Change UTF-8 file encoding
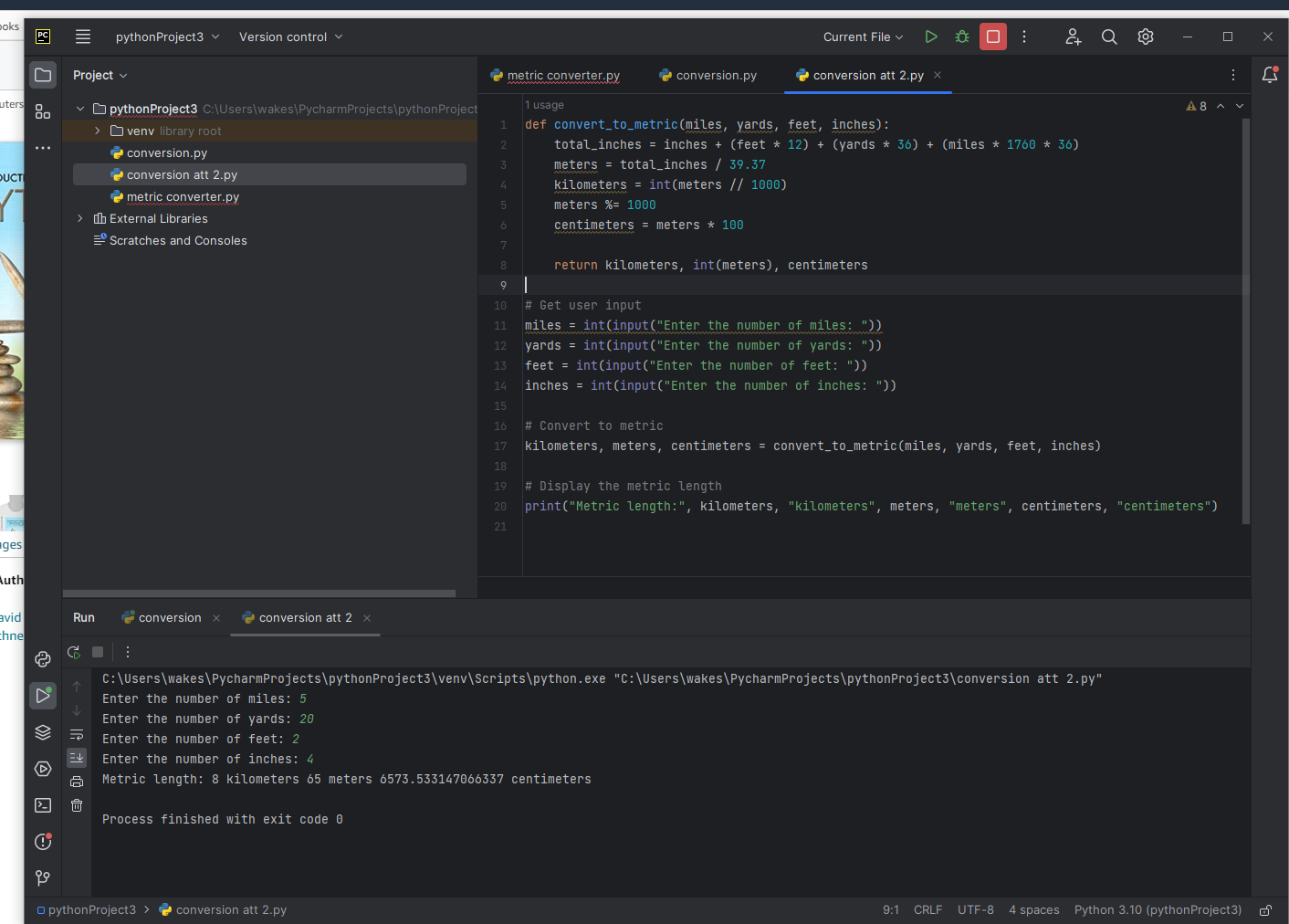 point(976,910)
